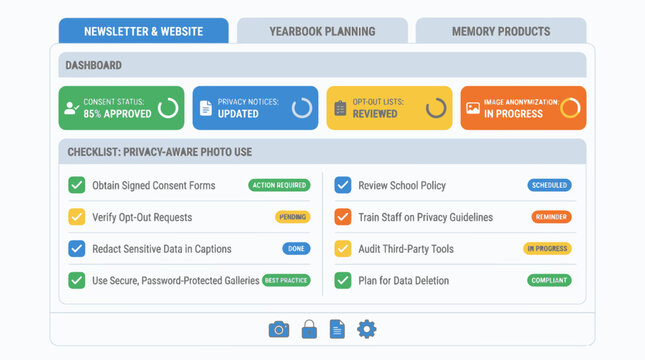645x360 pixels.
Task: Switch to the Yearbook Planning tab
Action: click(x=322, y=31)
